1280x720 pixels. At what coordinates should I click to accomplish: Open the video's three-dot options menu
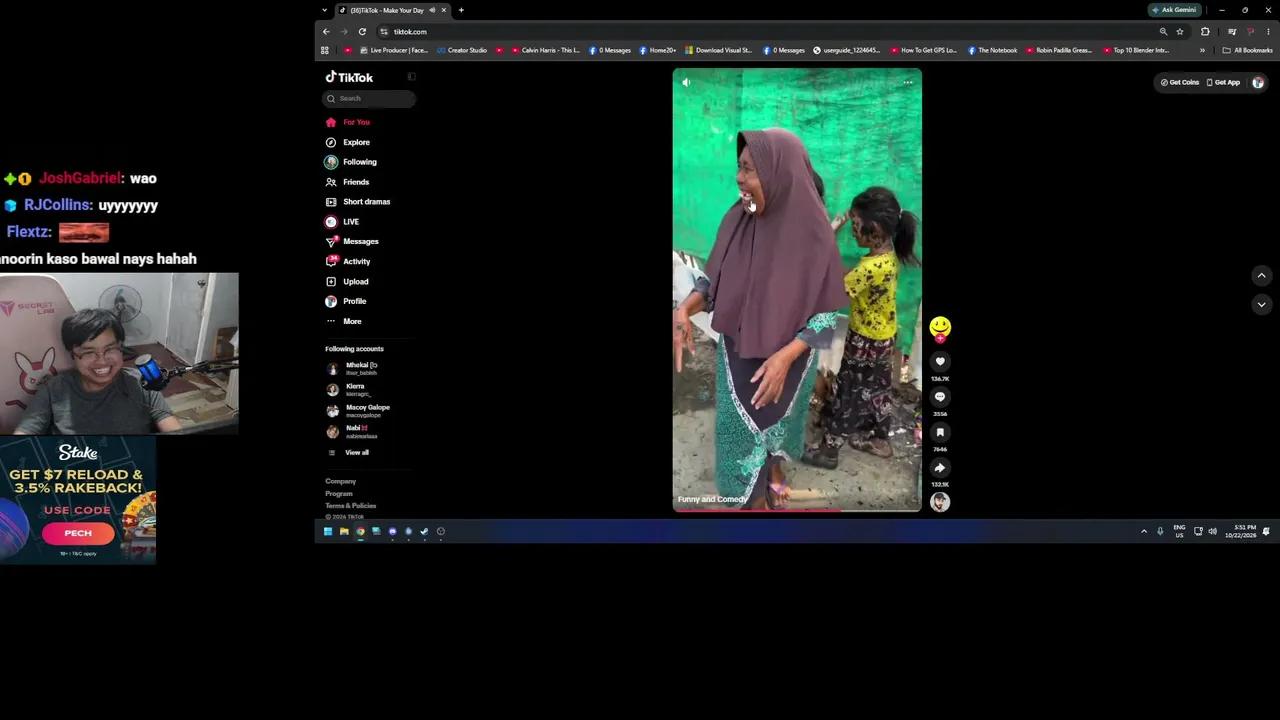[908, 82]
